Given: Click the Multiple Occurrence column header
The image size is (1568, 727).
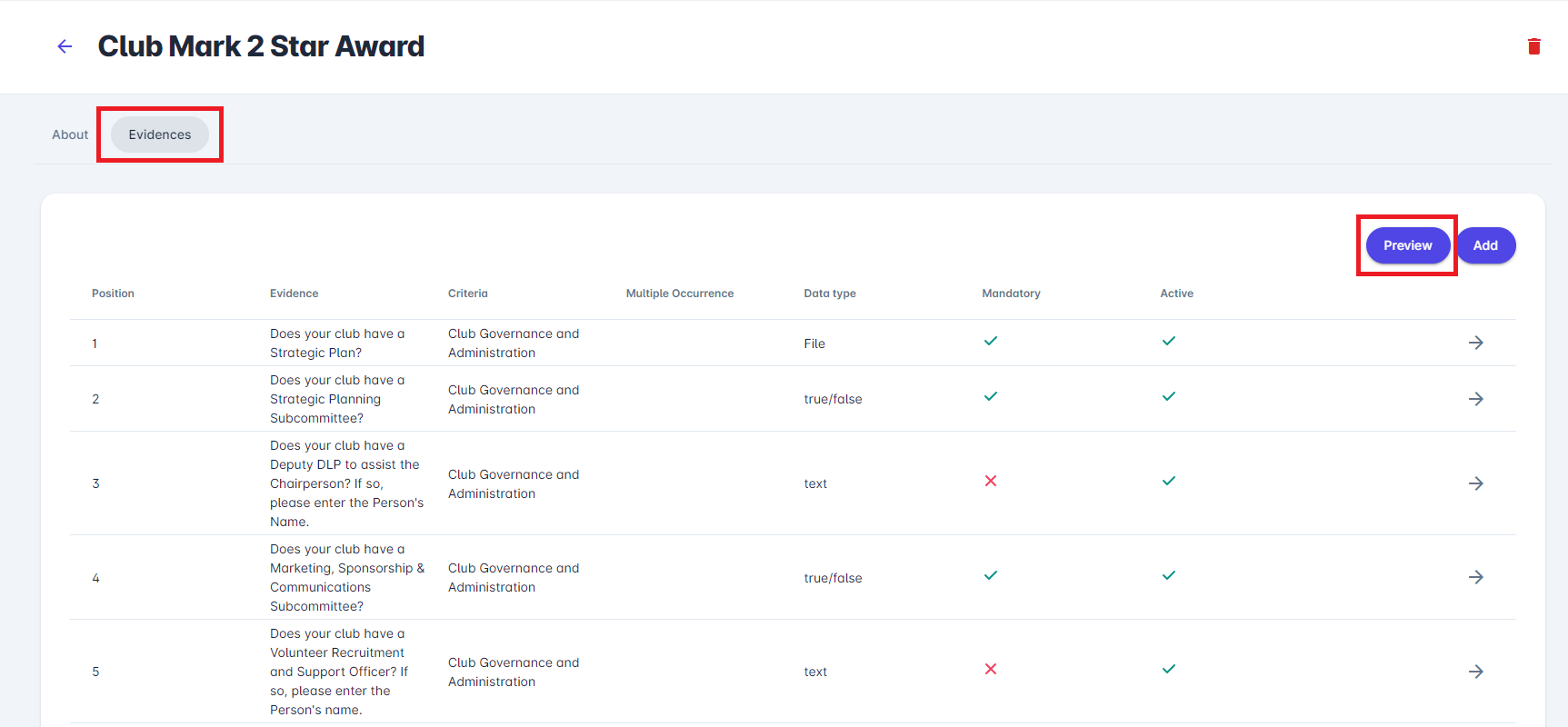Looking at the screenshot, I should click(679, 294).
